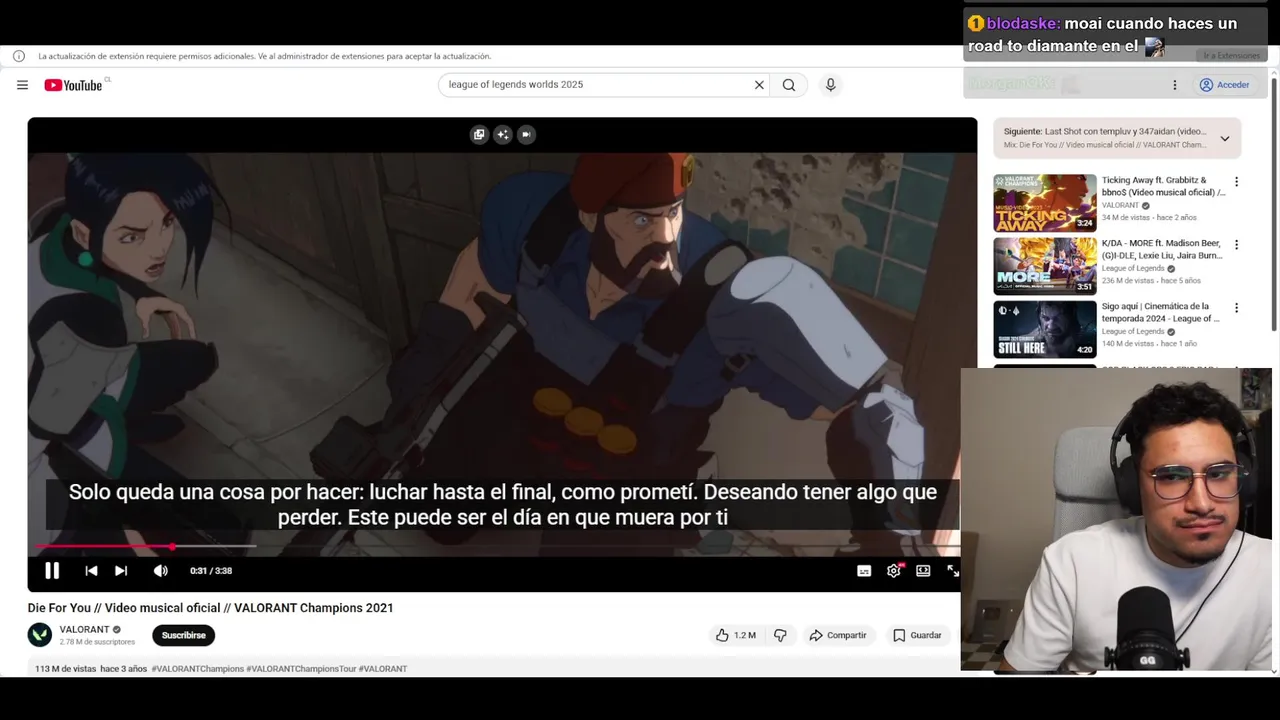
Task: Click the sparkles extension icon above video
Action: (x=503, y=134)
